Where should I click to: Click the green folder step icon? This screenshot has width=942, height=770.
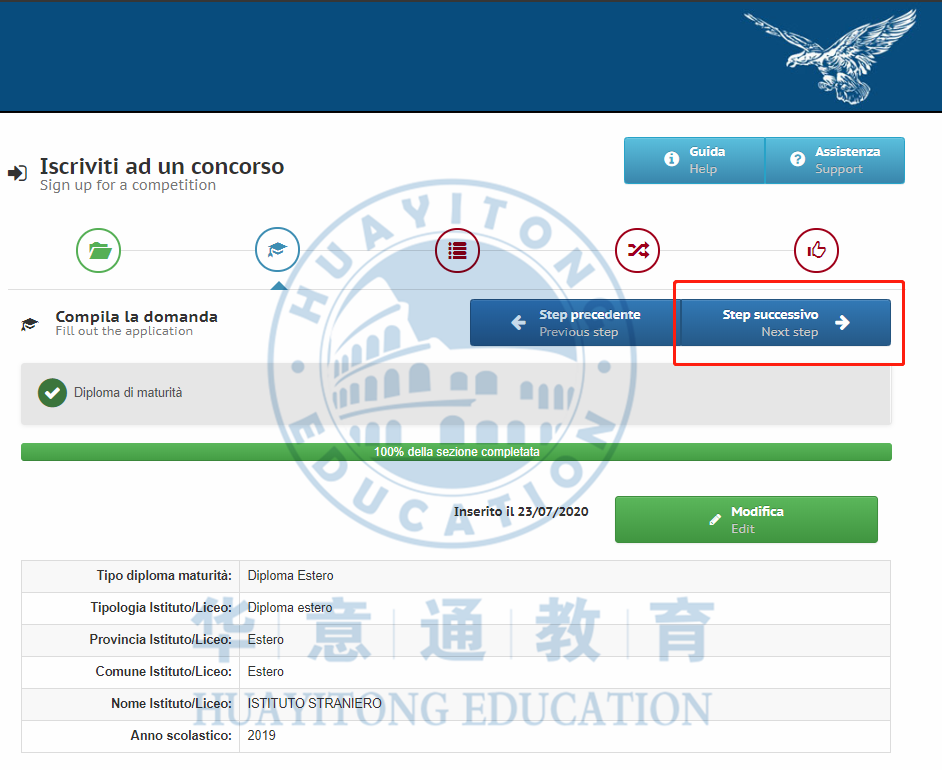click(99, 250)
